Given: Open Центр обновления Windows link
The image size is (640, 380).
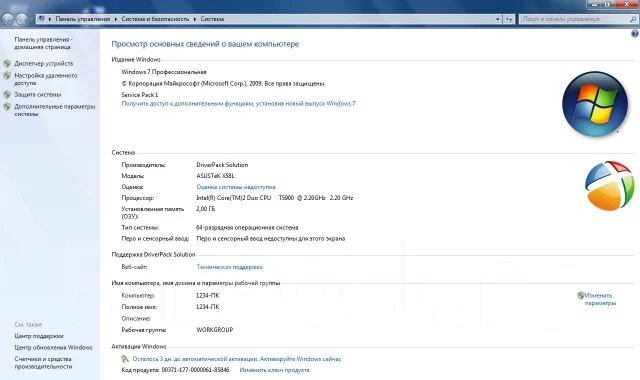Looking at the screenshot, I should 53,347.
